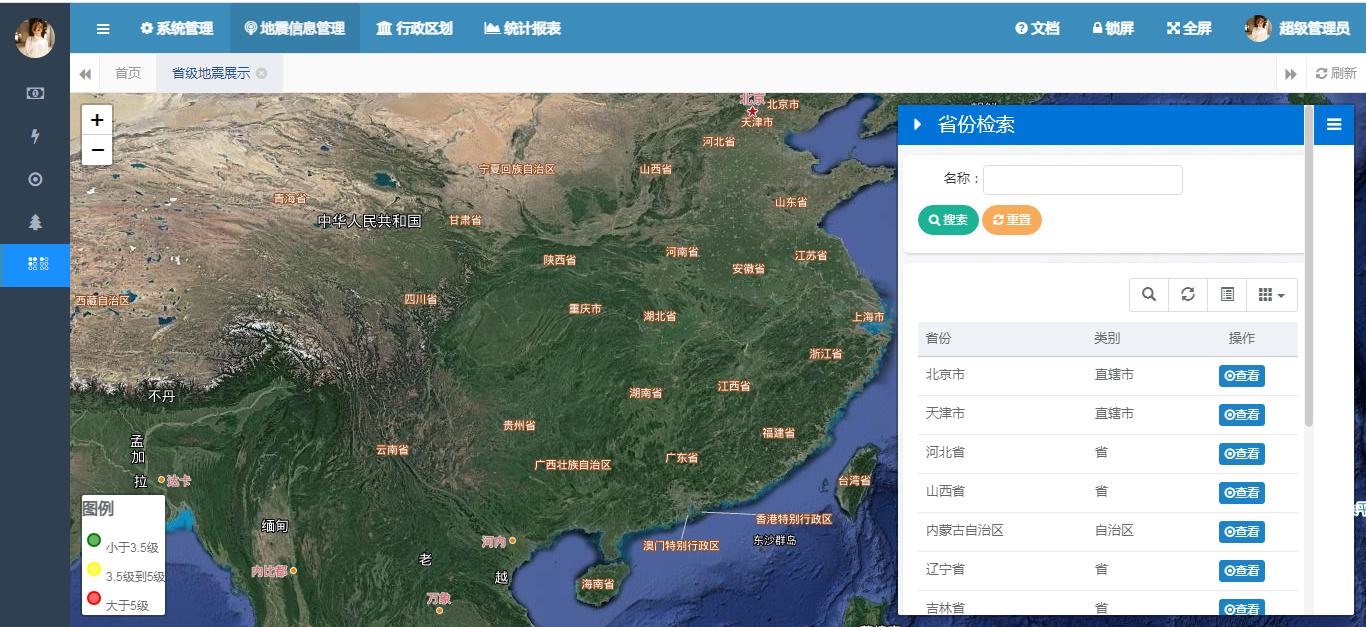1366x627 pixels.
Task: Click the green 小于3.5级 legend swatch
Action: 94,540
